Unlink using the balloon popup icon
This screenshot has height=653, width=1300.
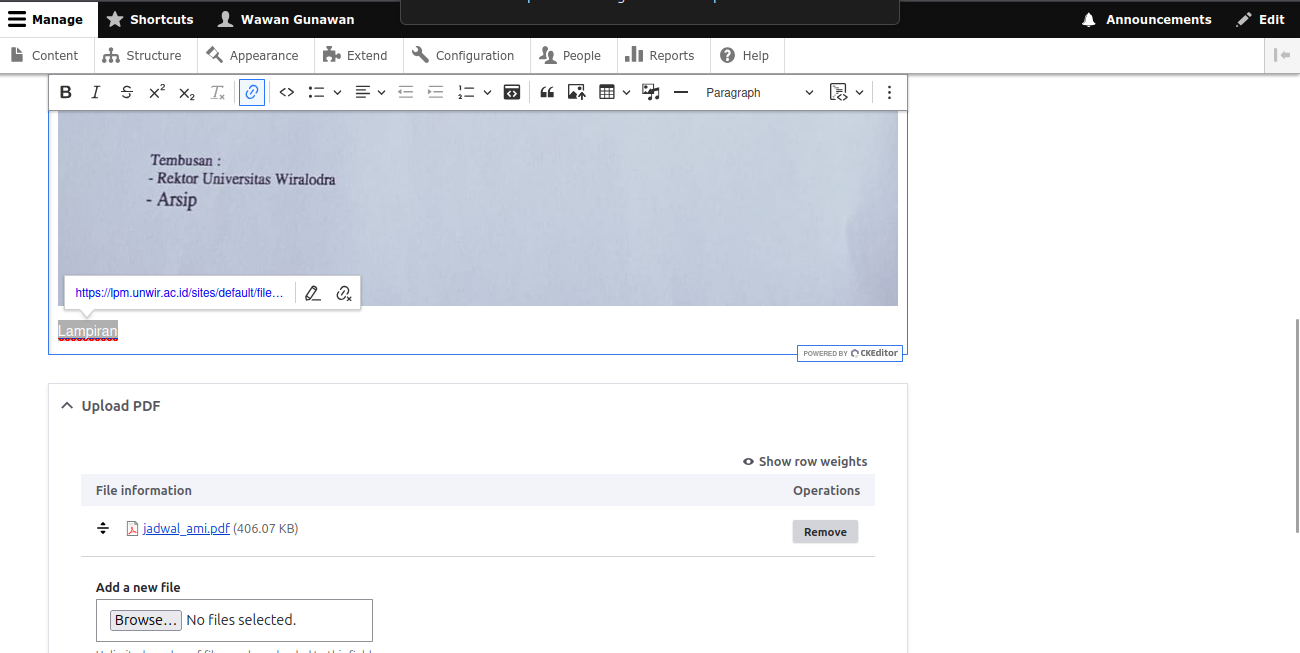click(344, 293)
